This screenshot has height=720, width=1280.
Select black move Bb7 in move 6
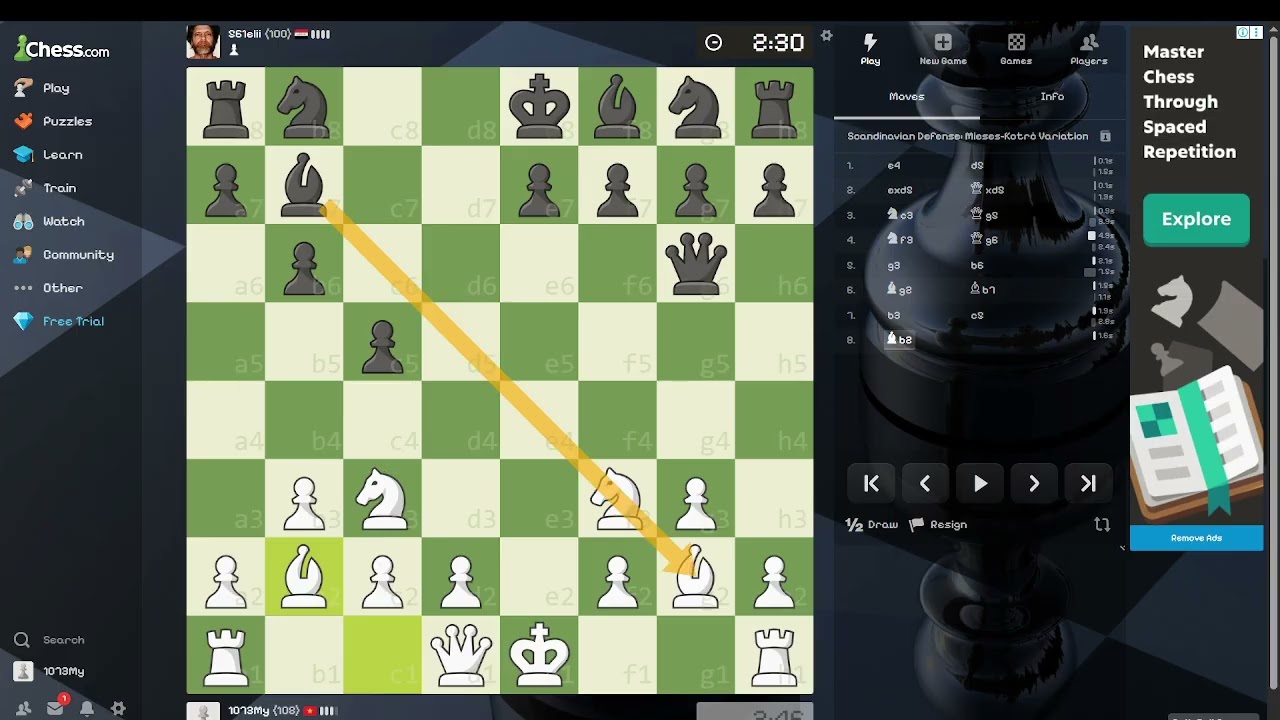(x=983, y=290)
